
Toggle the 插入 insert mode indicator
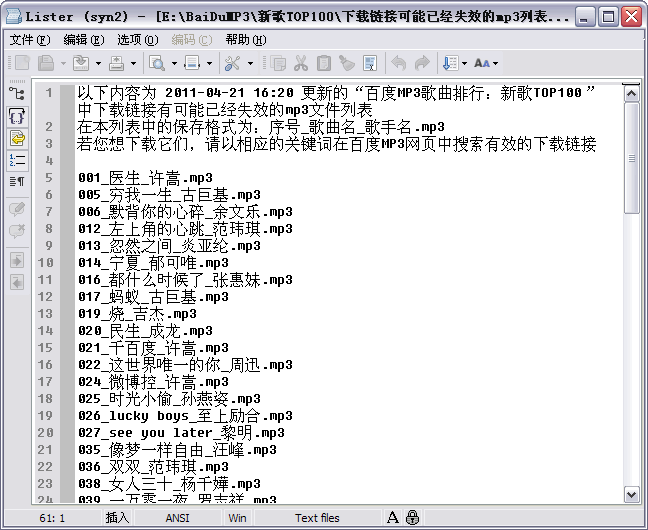[117, 518]
